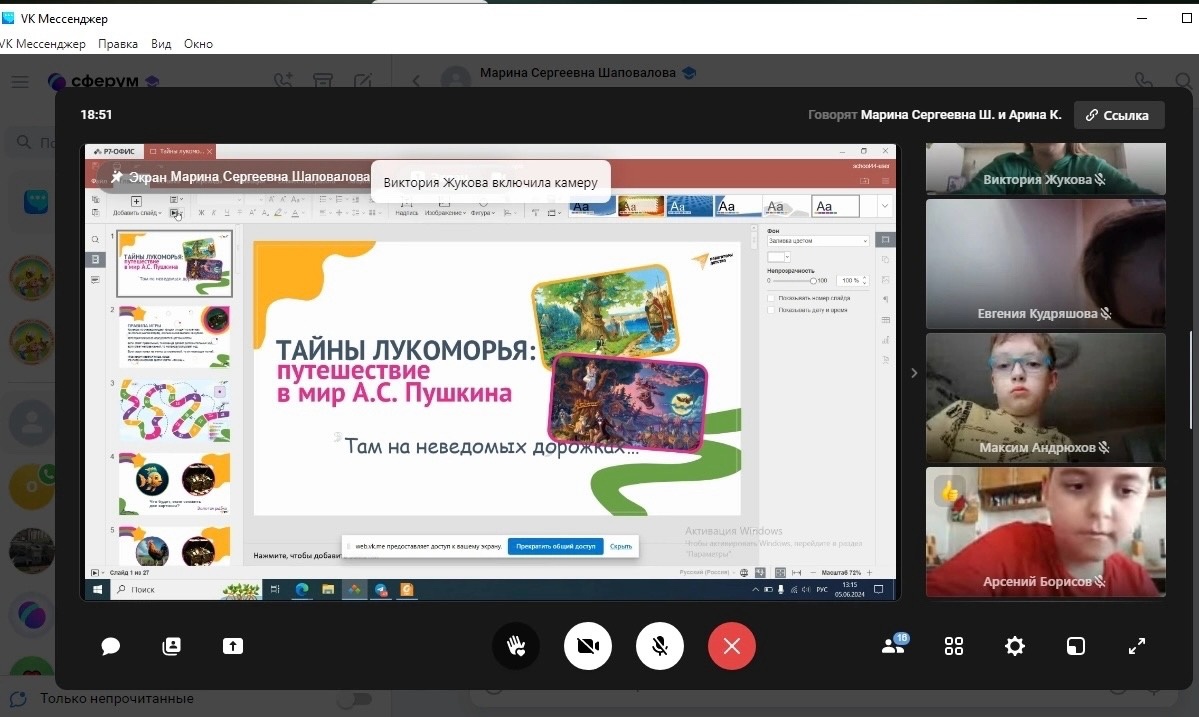The image size is (1199, 717).
Task: Open call settings gear
Action: (x=1015, y=647)
